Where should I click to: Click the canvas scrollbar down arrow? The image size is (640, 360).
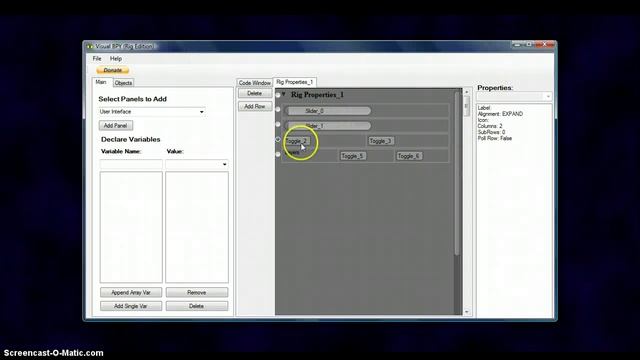click(x=467, y=312)
